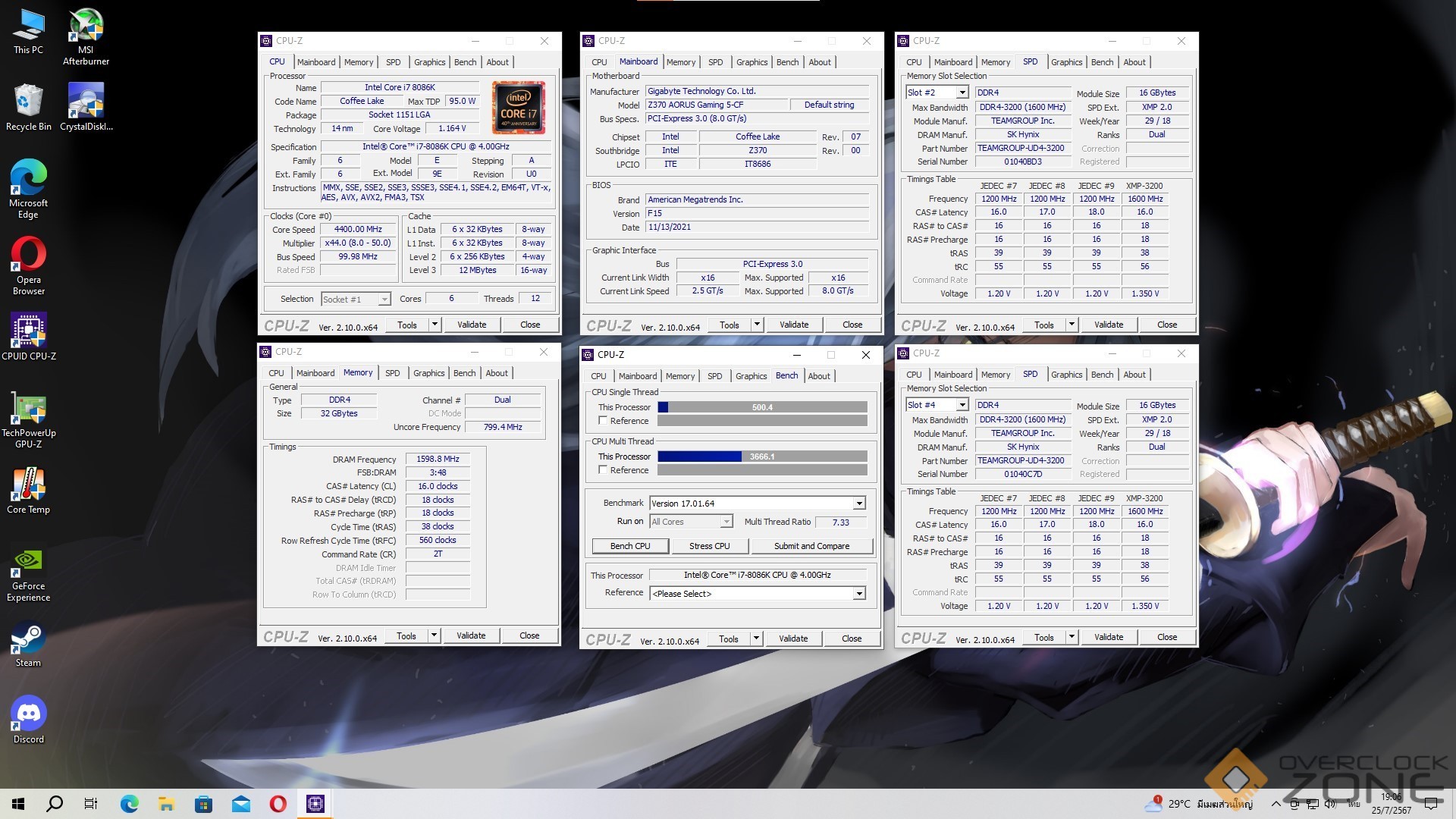1456x819 pixels.
Task: Click the Bench CPU button
Action: coord(630,546)
